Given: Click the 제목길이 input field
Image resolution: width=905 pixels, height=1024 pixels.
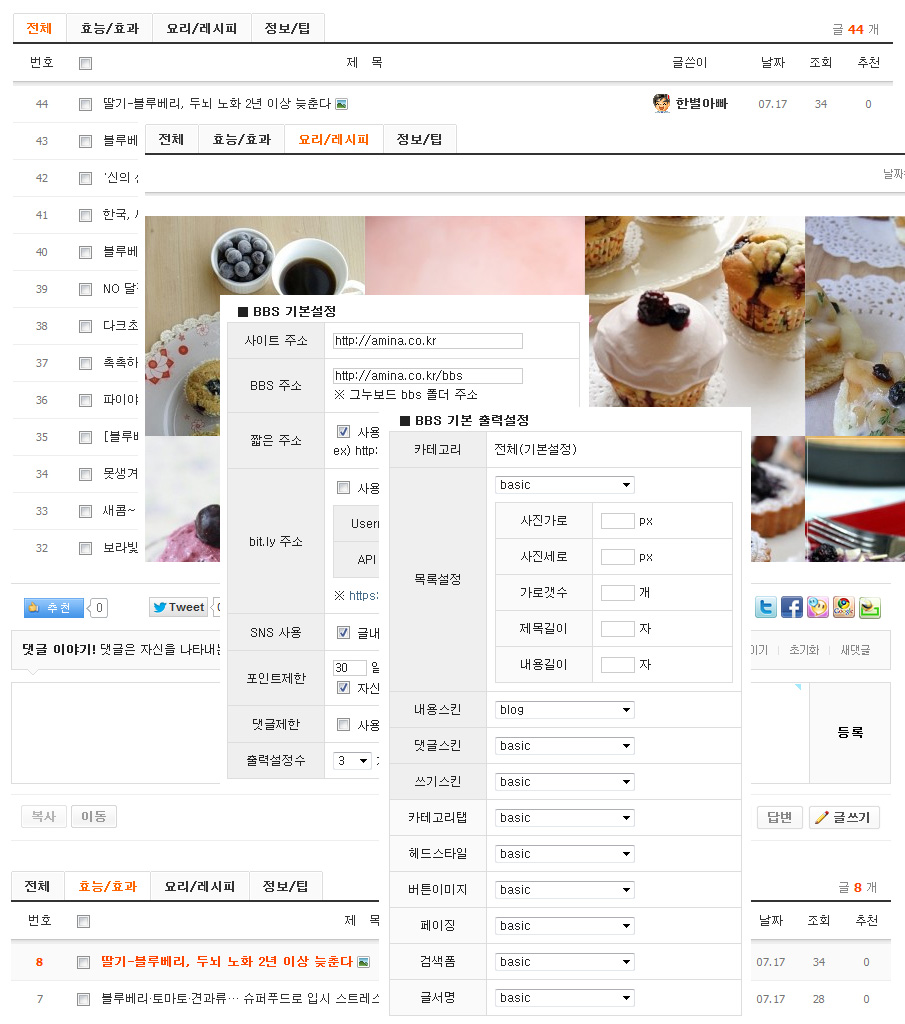Looking at the screenshot, I should [618, 628].
